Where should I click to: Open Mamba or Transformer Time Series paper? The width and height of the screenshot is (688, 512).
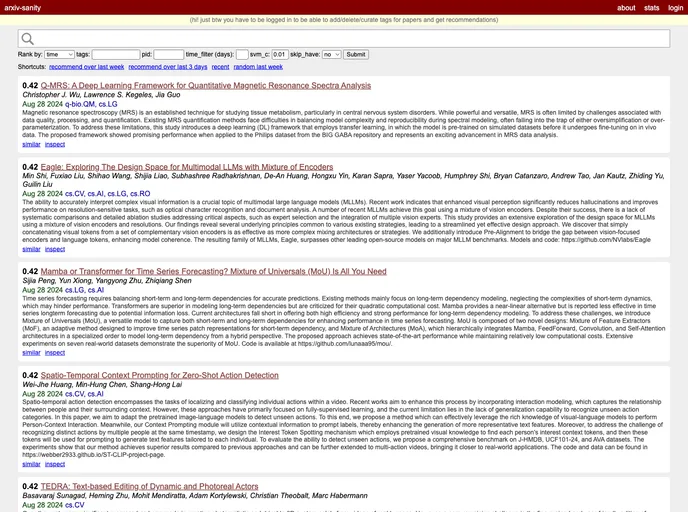click(213, 271)
